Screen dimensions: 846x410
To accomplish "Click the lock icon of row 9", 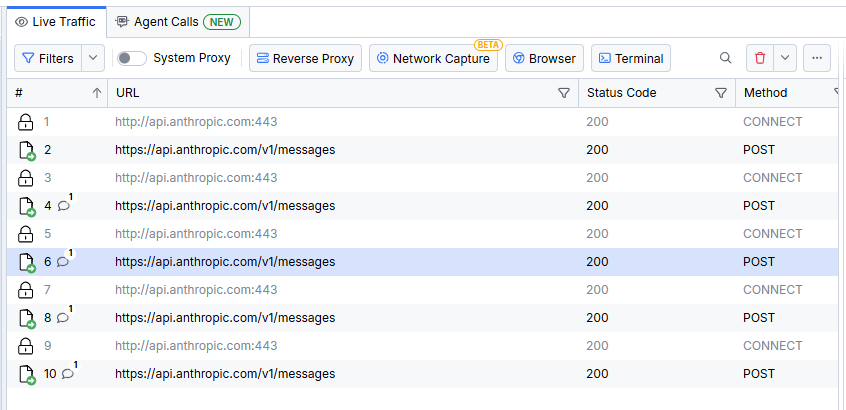I will 25,346.
